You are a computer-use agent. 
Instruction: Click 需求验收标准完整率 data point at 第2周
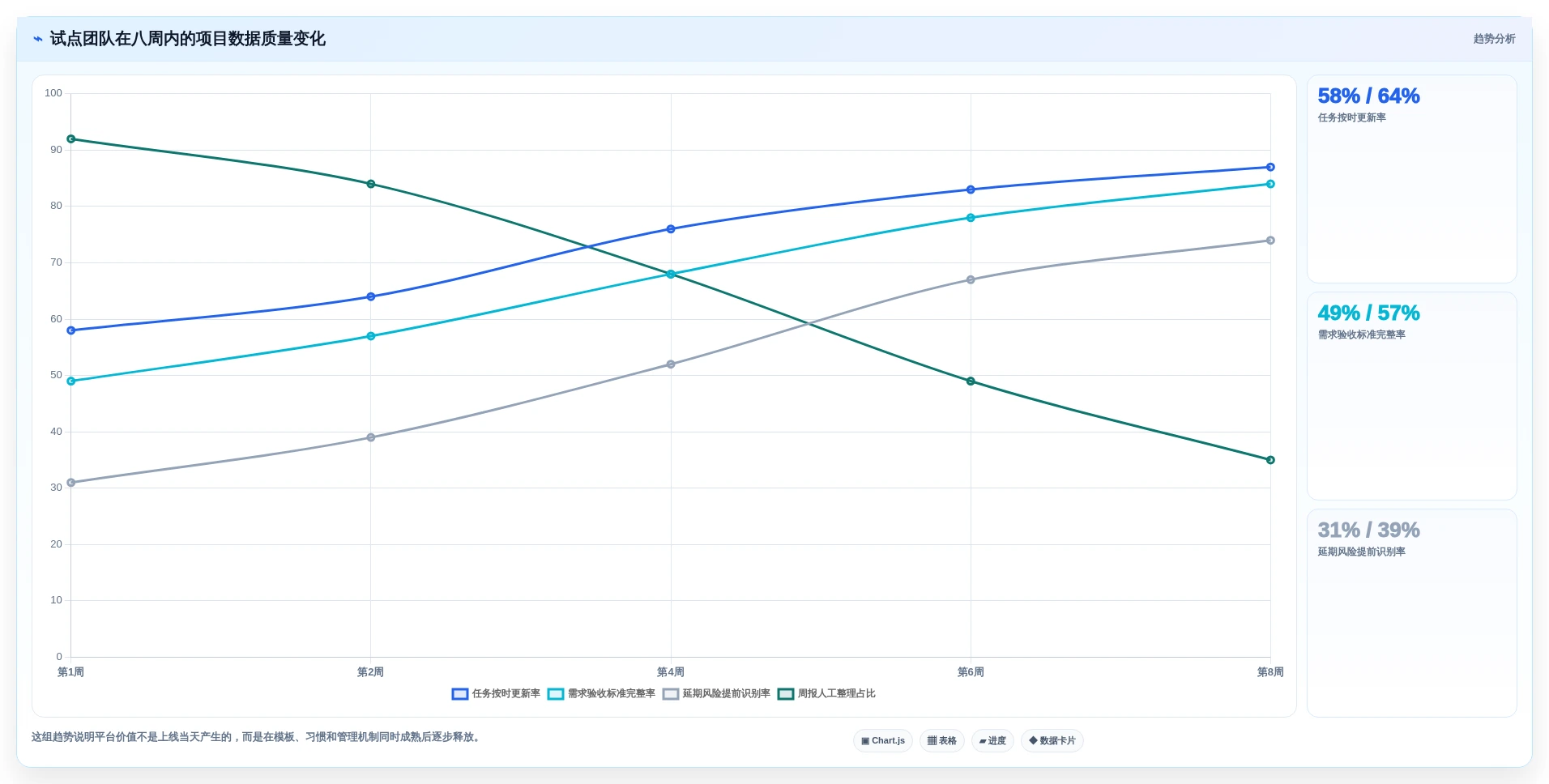click(371, 336)
